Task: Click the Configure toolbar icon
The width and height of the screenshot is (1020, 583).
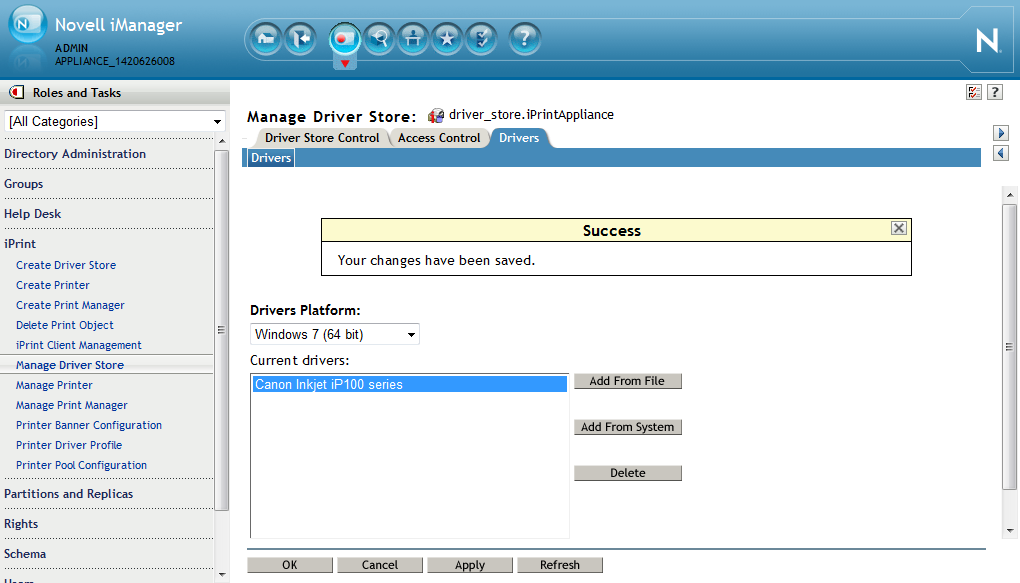Action: point(413,39)
